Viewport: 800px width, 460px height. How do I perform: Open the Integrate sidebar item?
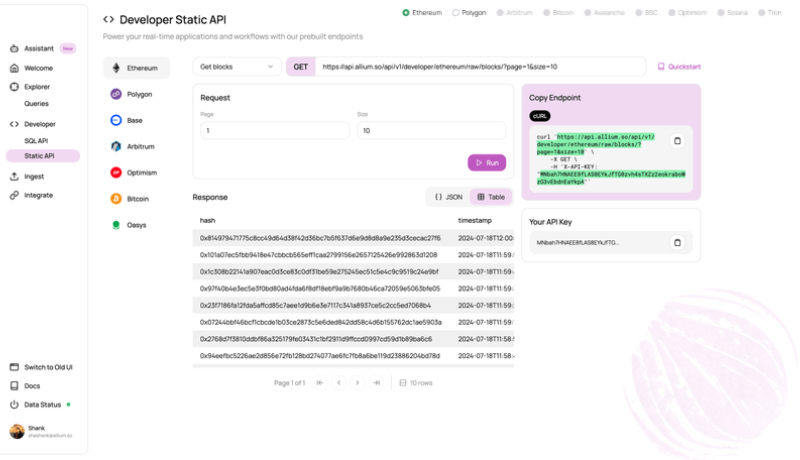[38, 195]
